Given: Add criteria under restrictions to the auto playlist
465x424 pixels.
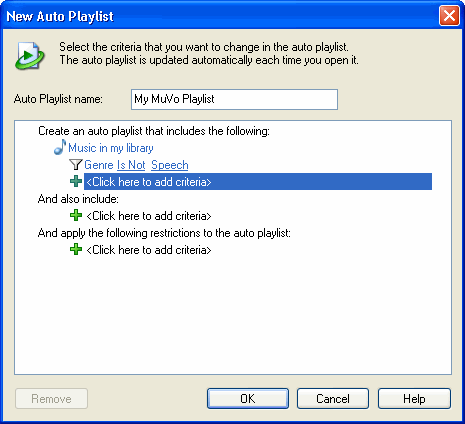Looking at the screenshot, I should 149,250.
